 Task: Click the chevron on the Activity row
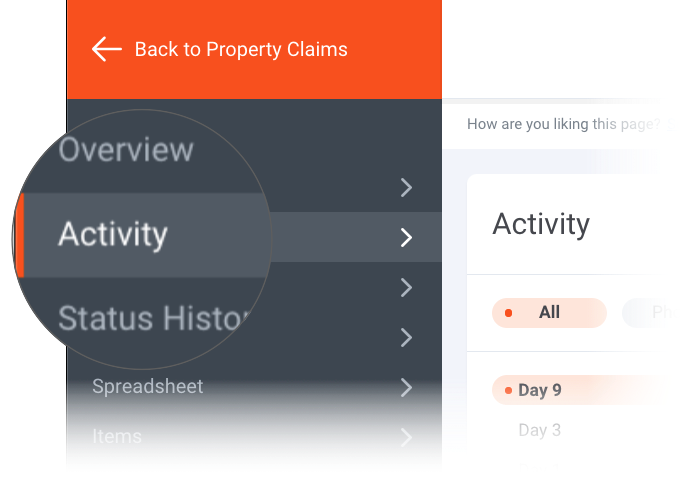click(x=406, y=237)
